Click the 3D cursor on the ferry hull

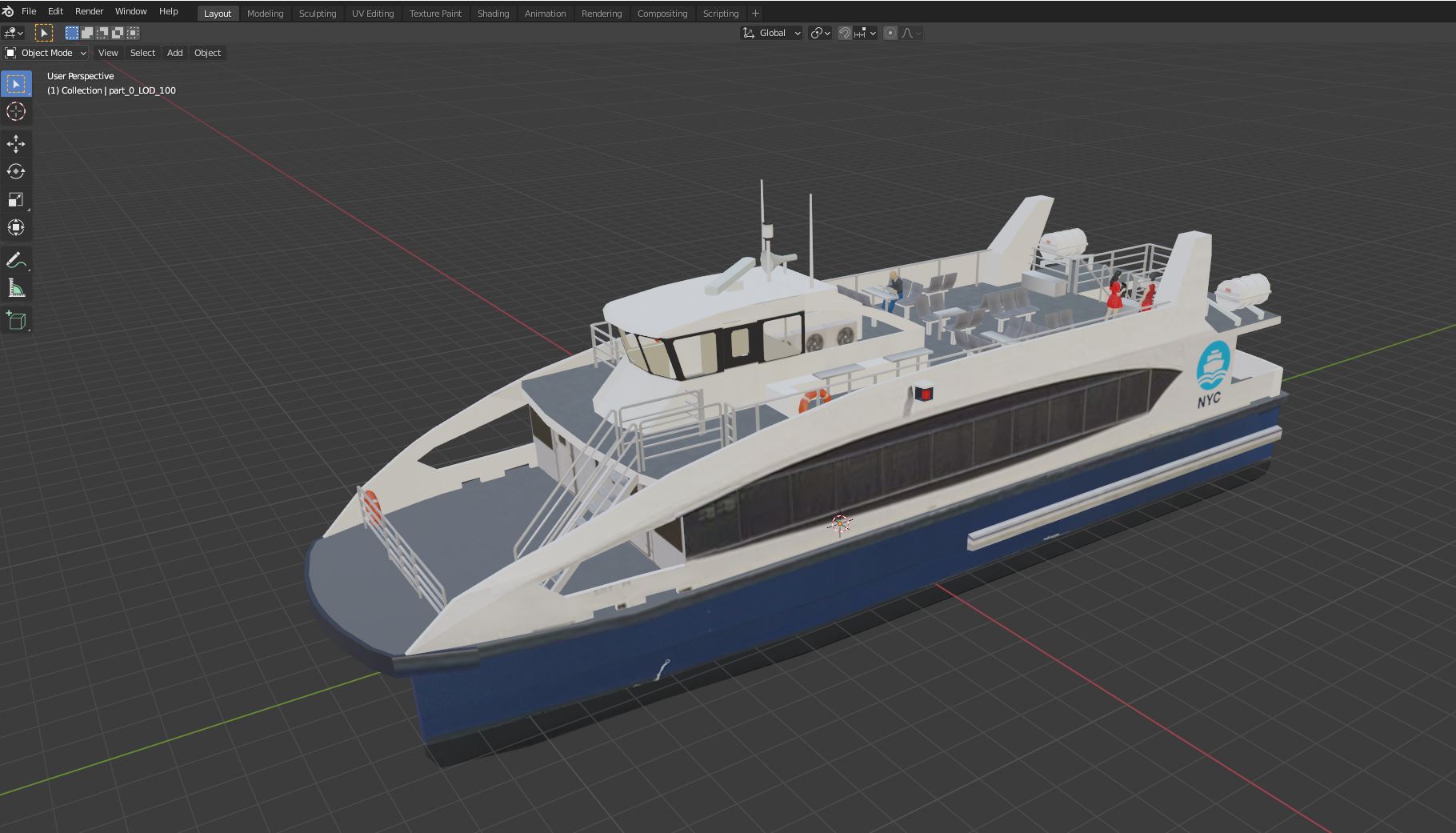[840, 524]
